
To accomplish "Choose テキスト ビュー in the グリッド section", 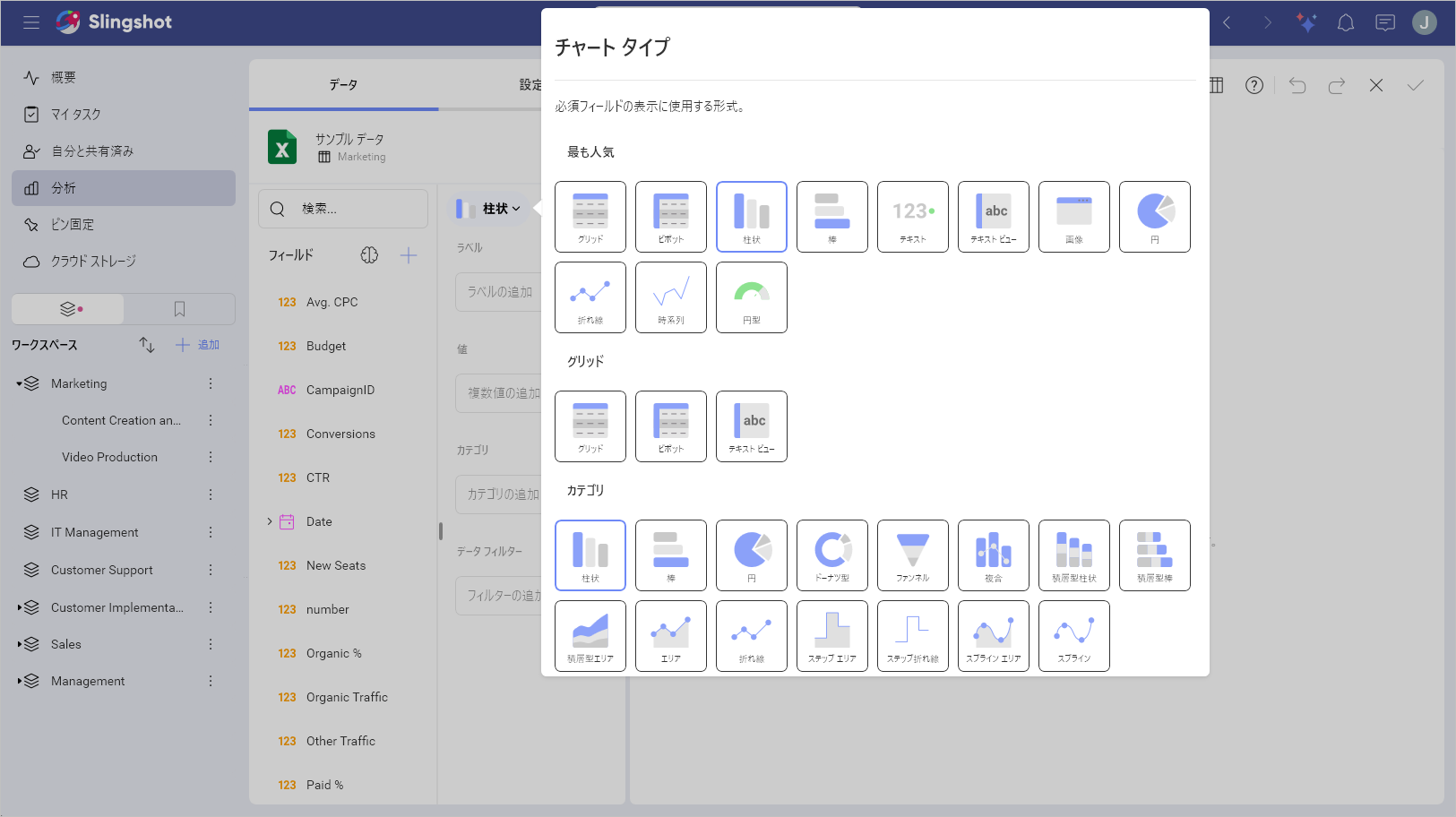I will (752, 426).
